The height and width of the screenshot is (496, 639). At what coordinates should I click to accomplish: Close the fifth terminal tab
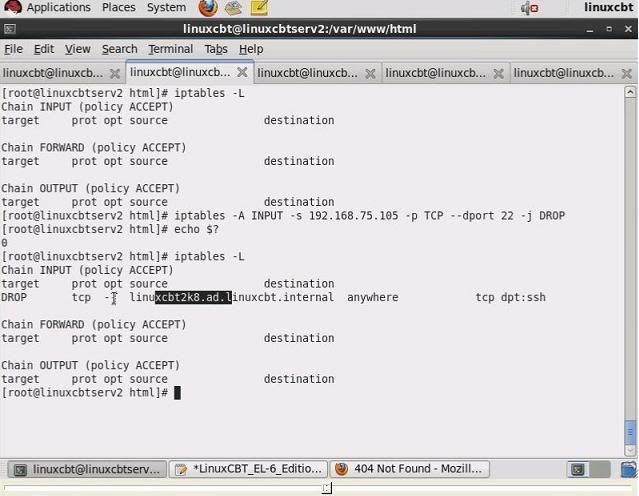pyautogui.click(x=626, y=74)
